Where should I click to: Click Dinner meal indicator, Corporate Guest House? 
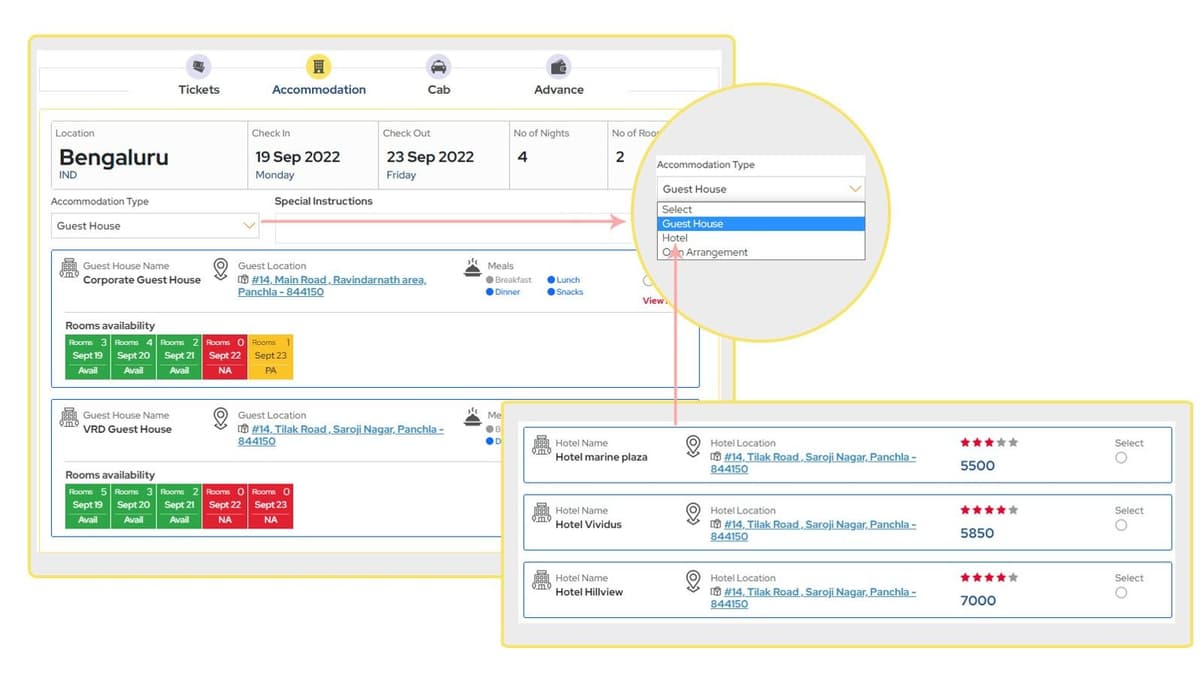pyautogui.click(x=503, y=292)
